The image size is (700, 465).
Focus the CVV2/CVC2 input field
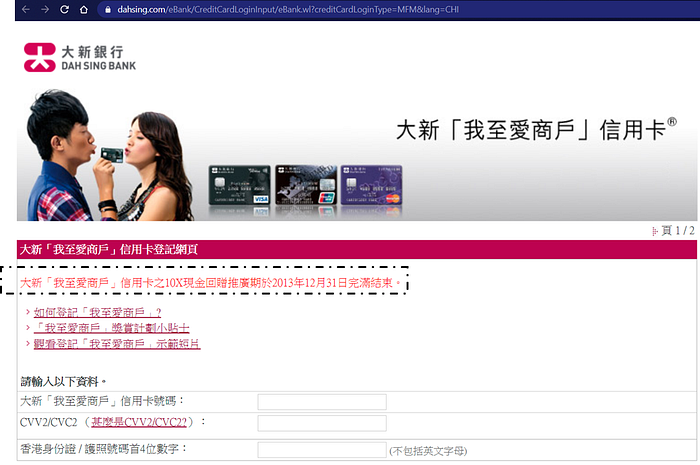coord(322,423)
